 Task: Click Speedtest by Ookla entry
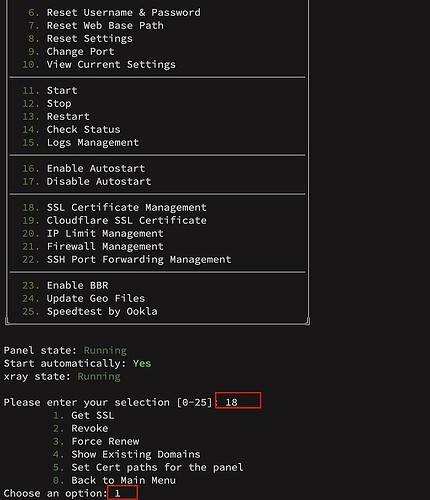point(90,311)
